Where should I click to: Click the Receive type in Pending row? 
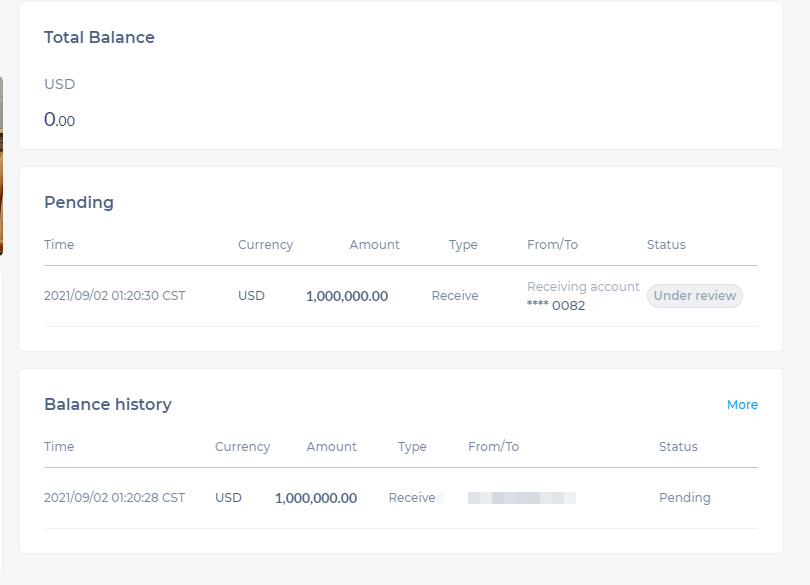pos(455,296)
